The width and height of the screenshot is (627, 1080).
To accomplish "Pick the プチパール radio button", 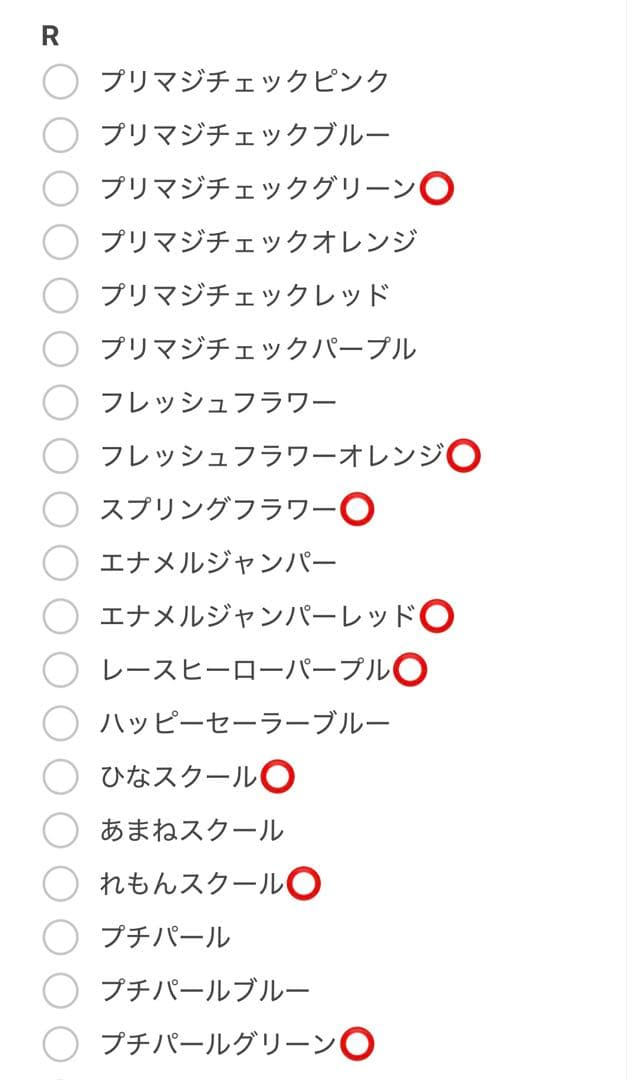I will tap(61, 938).
